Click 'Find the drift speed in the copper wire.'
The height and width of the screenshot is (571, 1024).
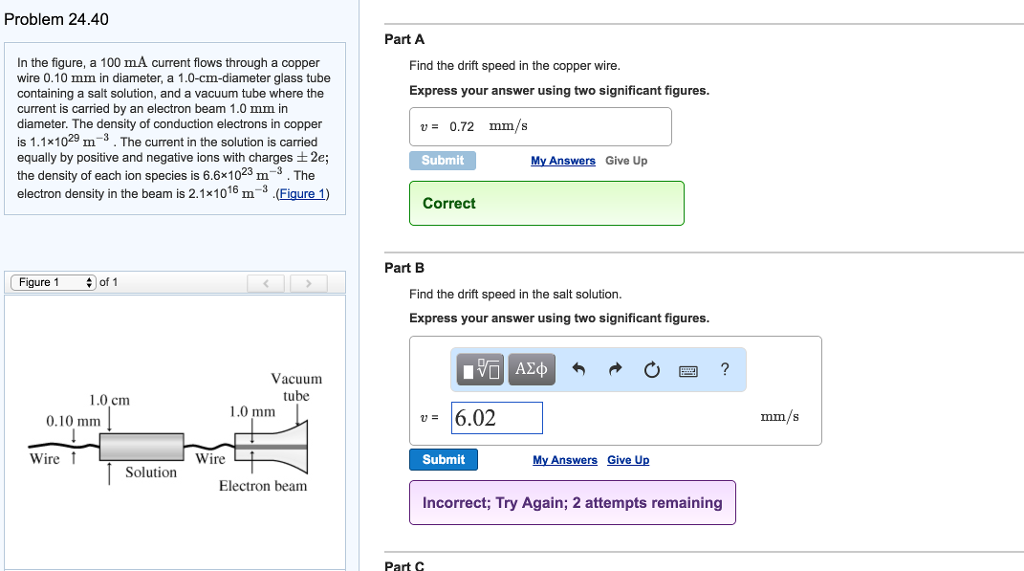click(515, 65)
